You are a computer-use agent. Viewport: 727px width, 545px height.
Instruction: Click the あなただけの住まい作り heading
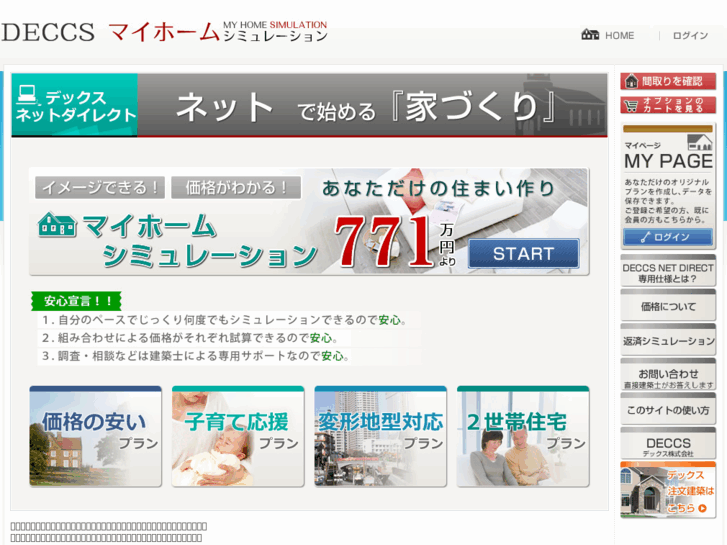438,189
